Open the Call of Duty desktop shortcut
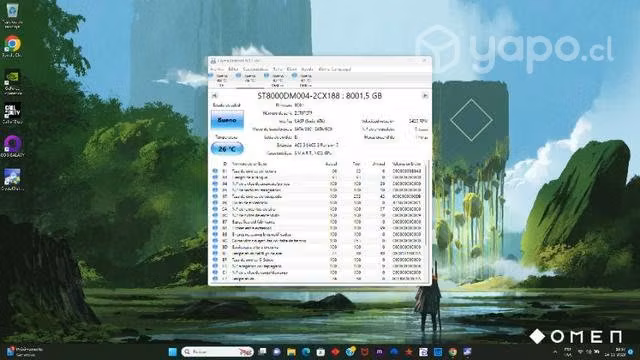This screenshot has width=640, height=360. pos(12,113)
